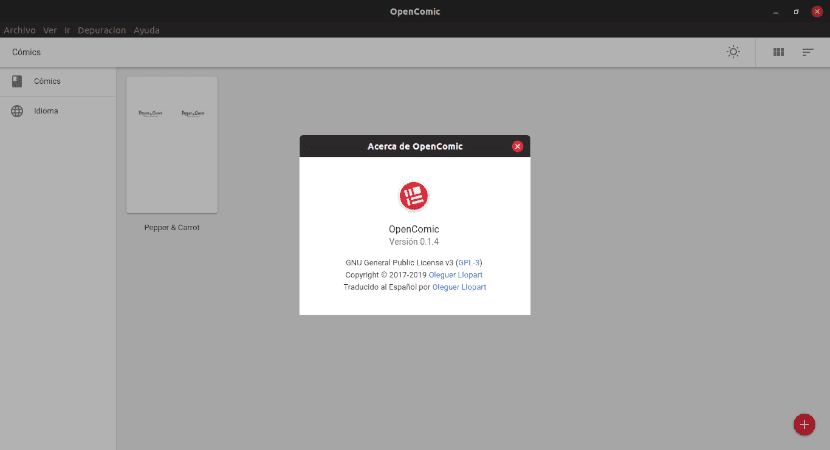Select Idioma in the sidebar
Screen dimensions: 830x450
click(58, 111)
